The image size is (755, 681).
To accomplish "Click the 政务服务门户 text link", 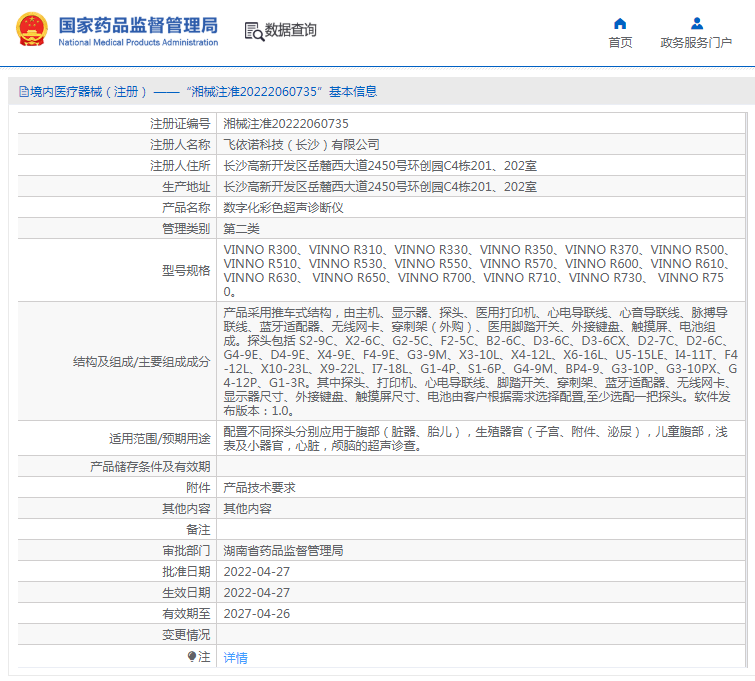I will pos(696,42).
